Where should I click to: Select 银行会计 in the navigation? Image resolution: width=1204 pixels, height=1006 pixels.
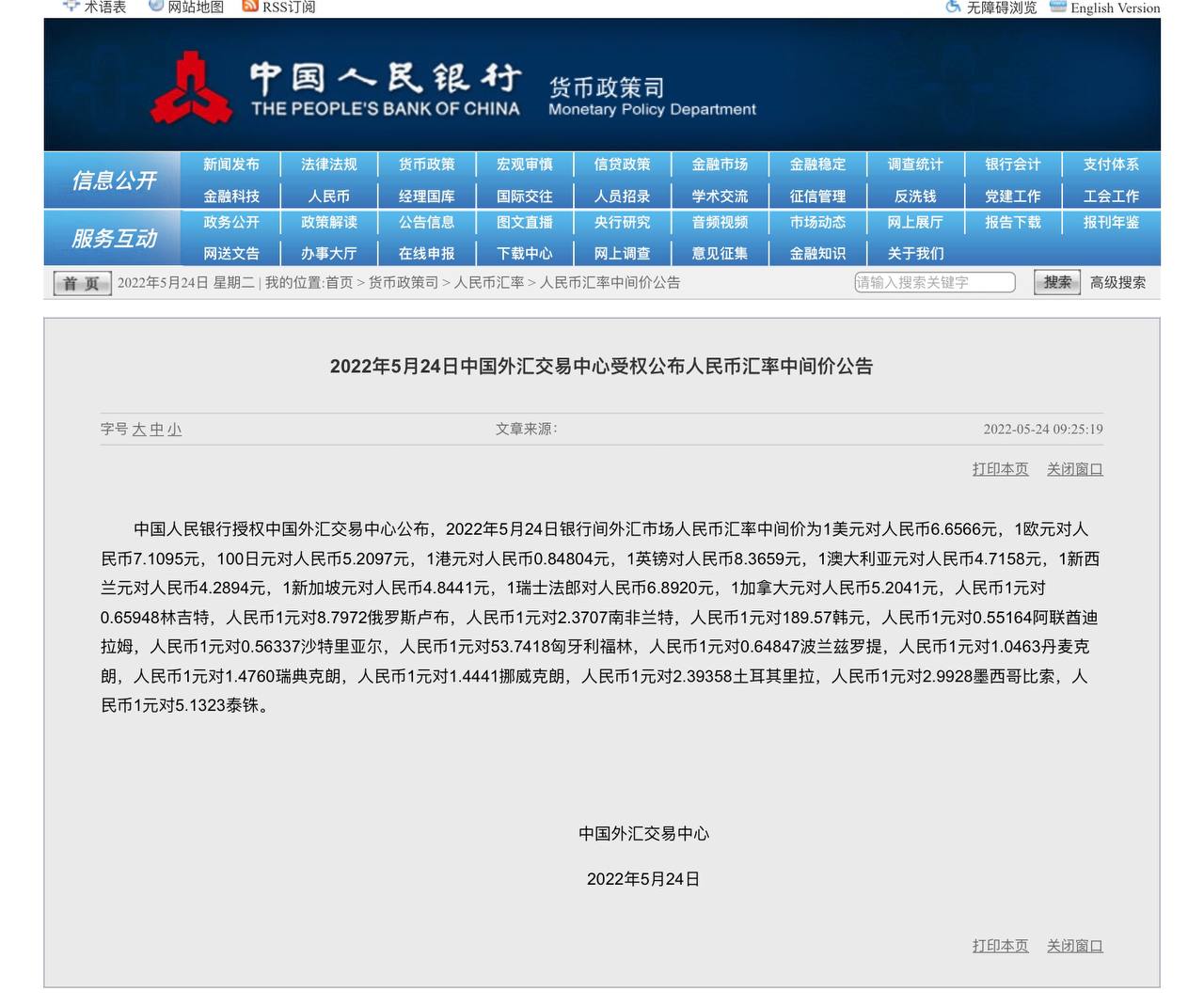[1013, 165]
